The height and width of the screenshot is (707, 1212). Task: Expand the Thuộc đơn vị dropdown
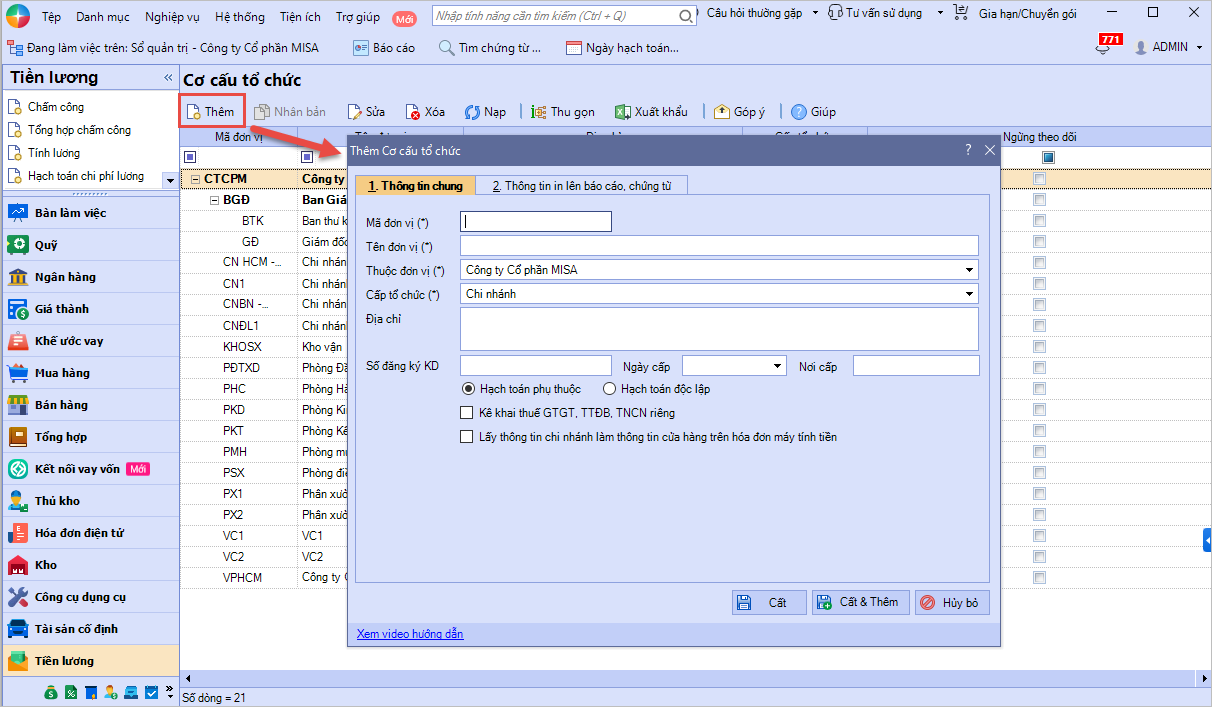(969, 270)
